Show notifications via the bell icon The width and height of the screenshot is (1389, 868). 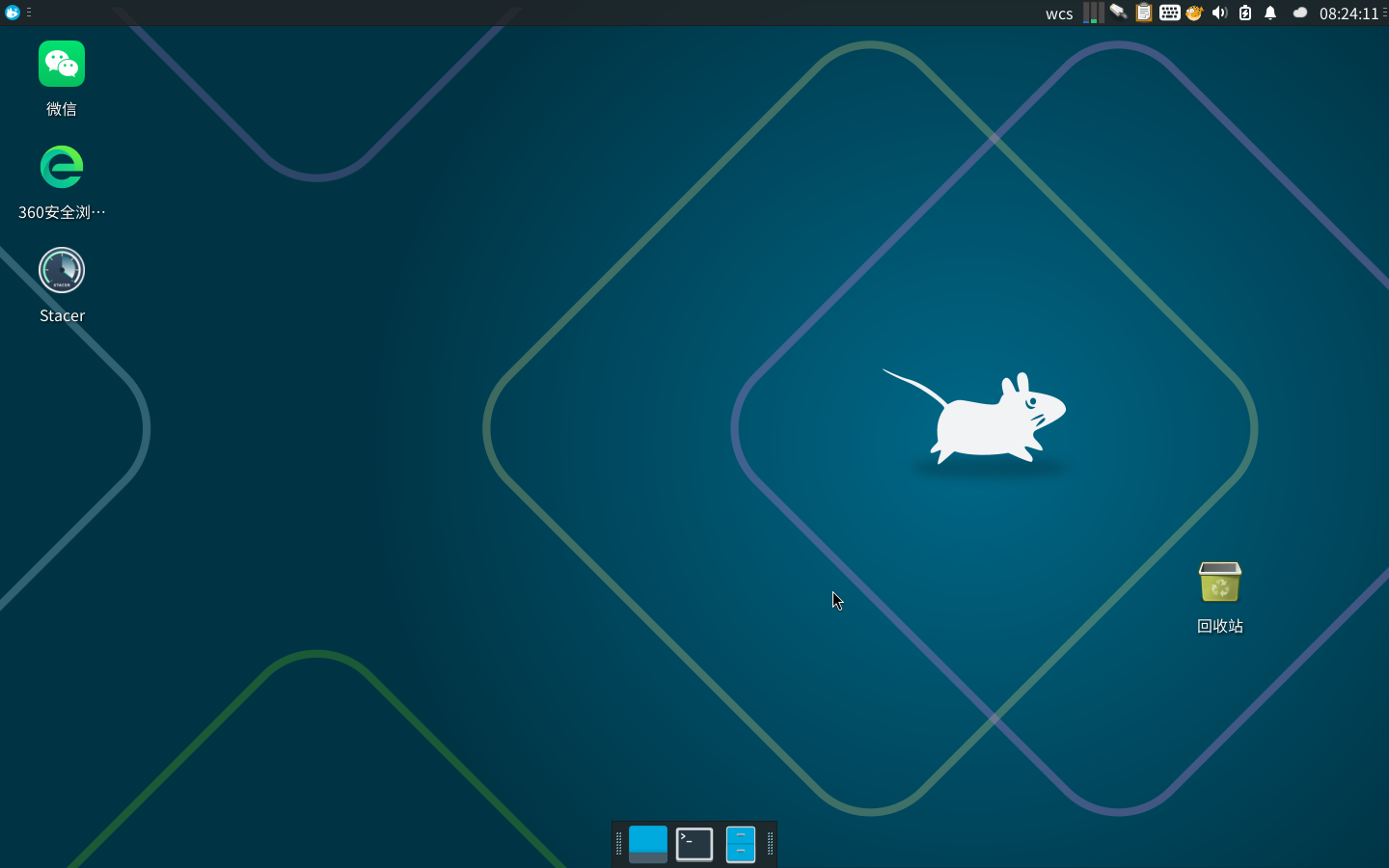1270,13
